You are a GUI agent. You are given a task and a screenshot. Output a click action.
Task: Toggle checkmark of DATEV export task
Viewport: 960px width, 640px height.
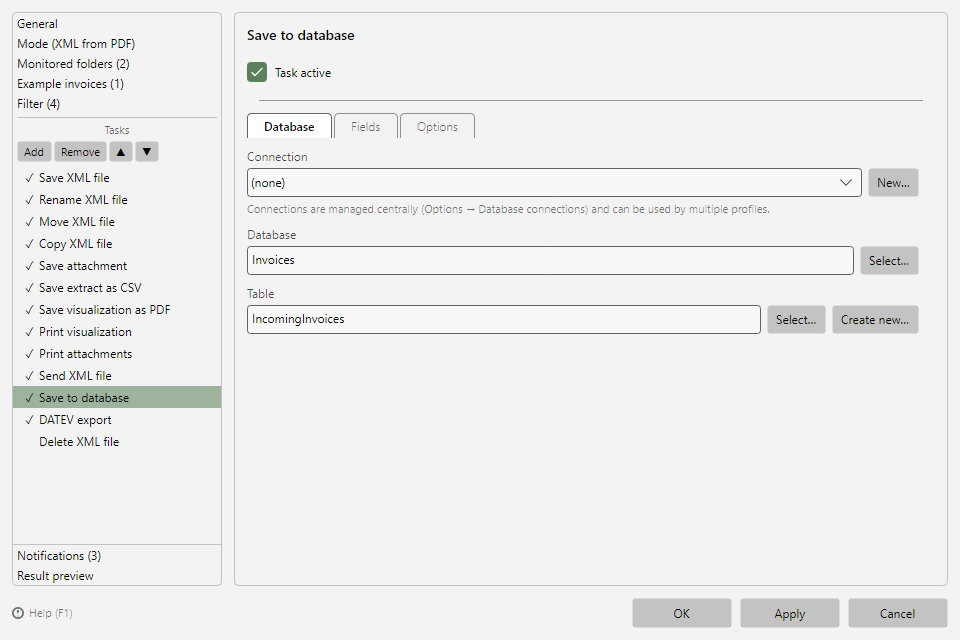(x=29, y=420)
